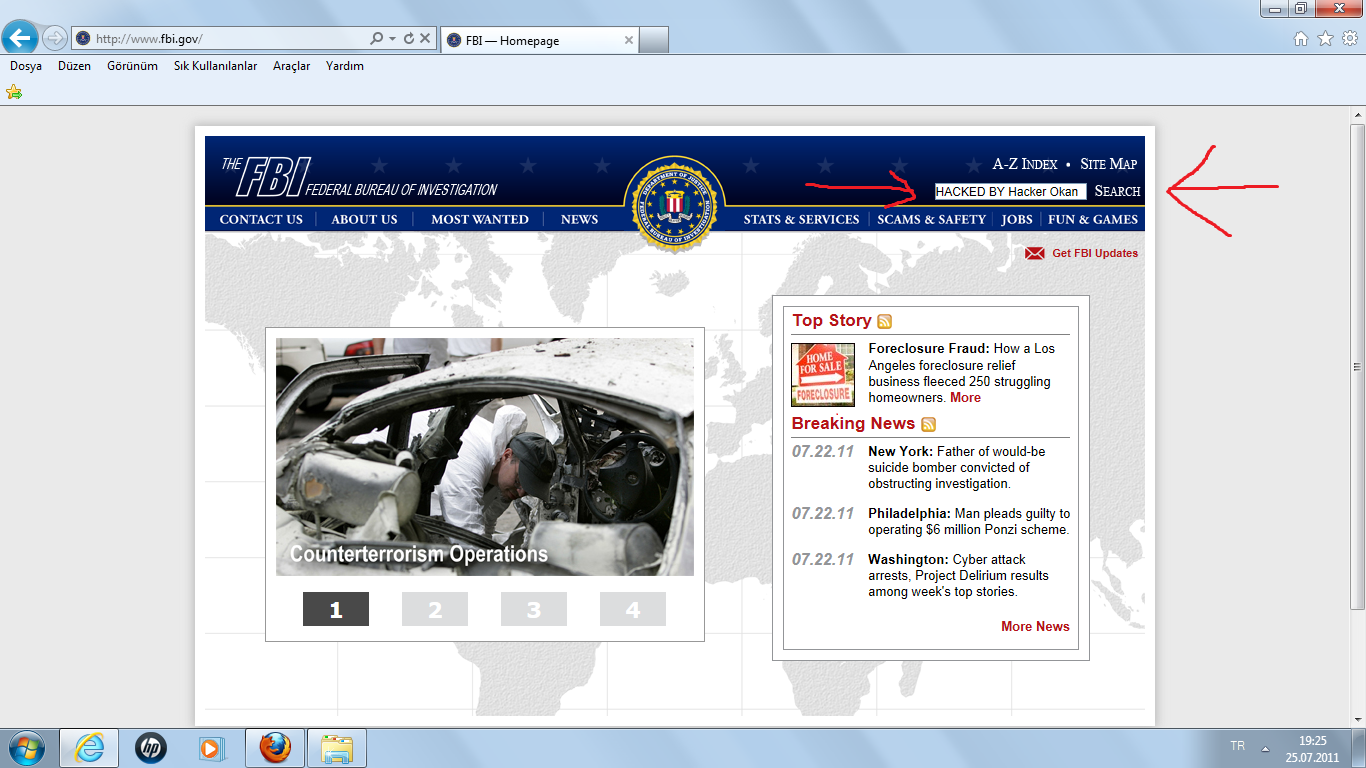
Task: Click Internet Explorer taskbar icon
Action: point(89,748)
